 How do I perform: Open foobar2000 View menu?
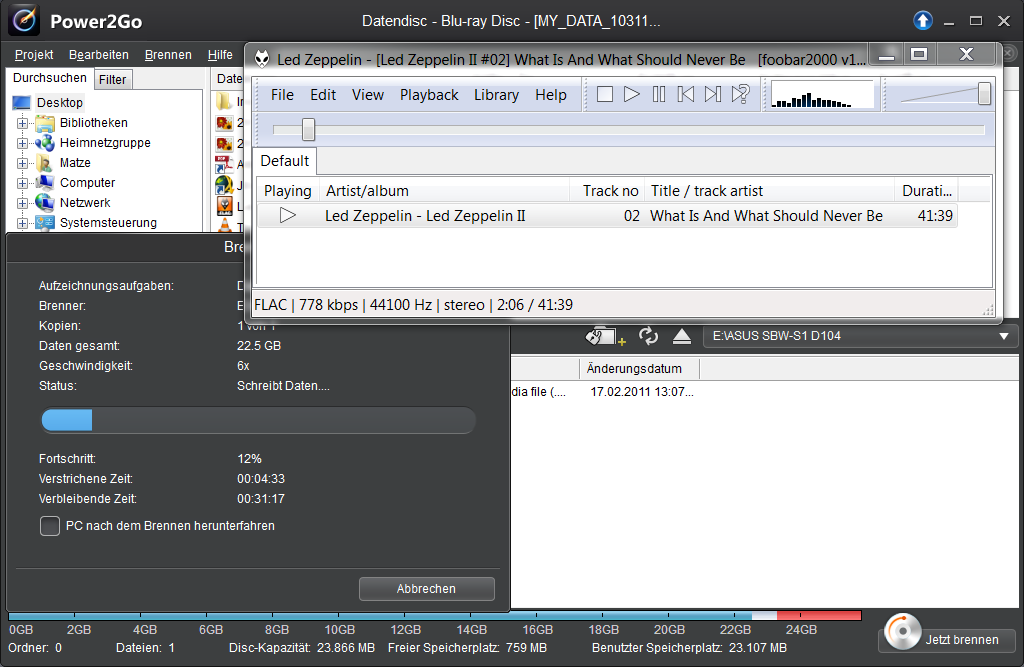(368, 95)
